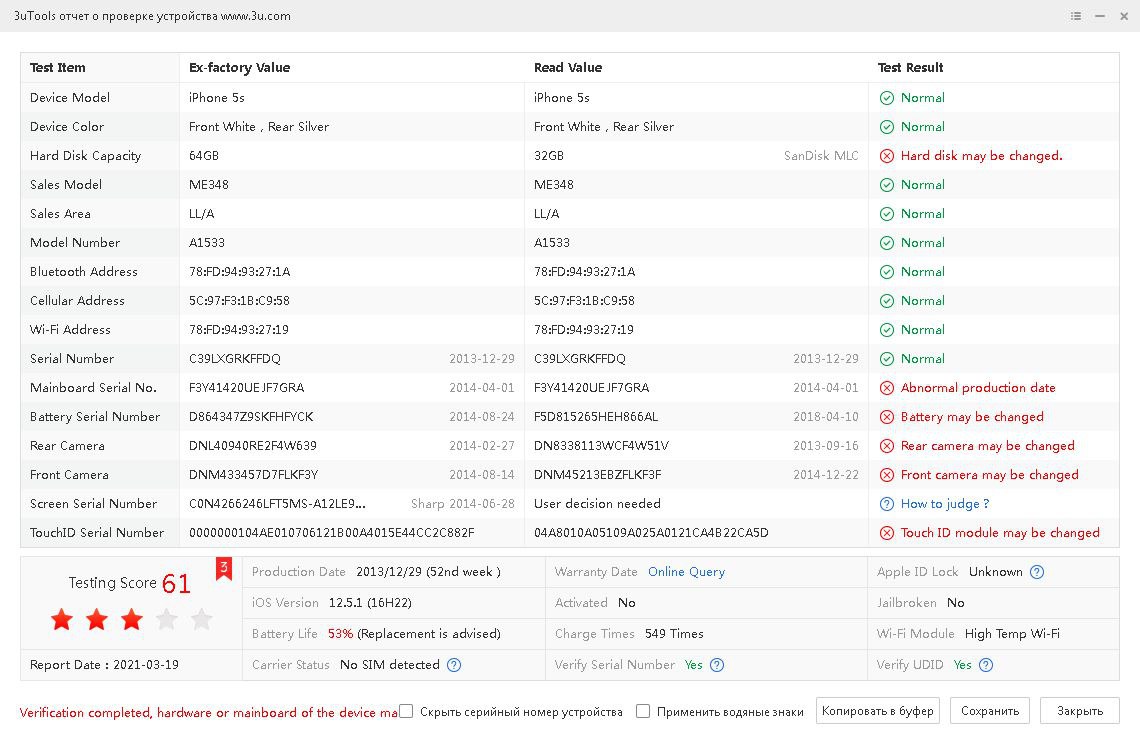The width and height of the screenshot is (1140, 749).
Task: Click the No SIM detected status text
Action: [x=390, y=665]
